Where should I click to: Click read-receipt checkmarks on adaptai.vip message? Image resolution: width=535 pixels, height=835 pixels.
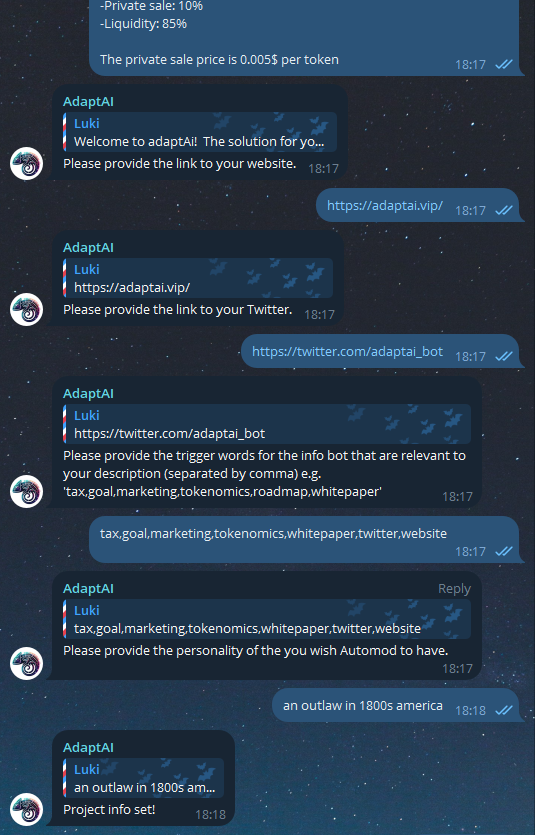point(504,210)
